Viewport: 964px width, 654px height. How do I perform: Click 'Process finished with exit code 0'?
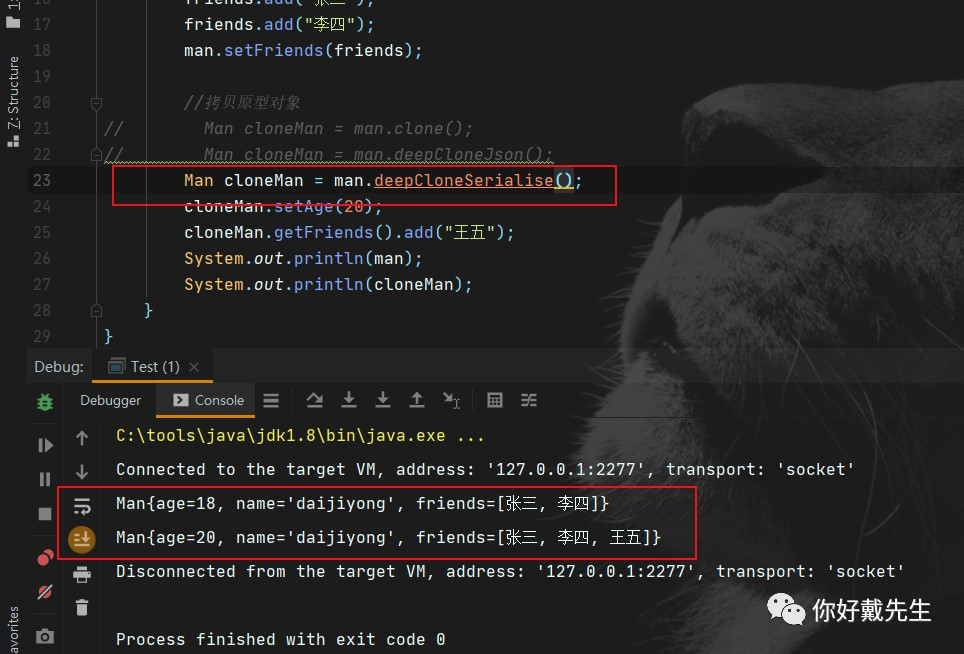(280, 640)
